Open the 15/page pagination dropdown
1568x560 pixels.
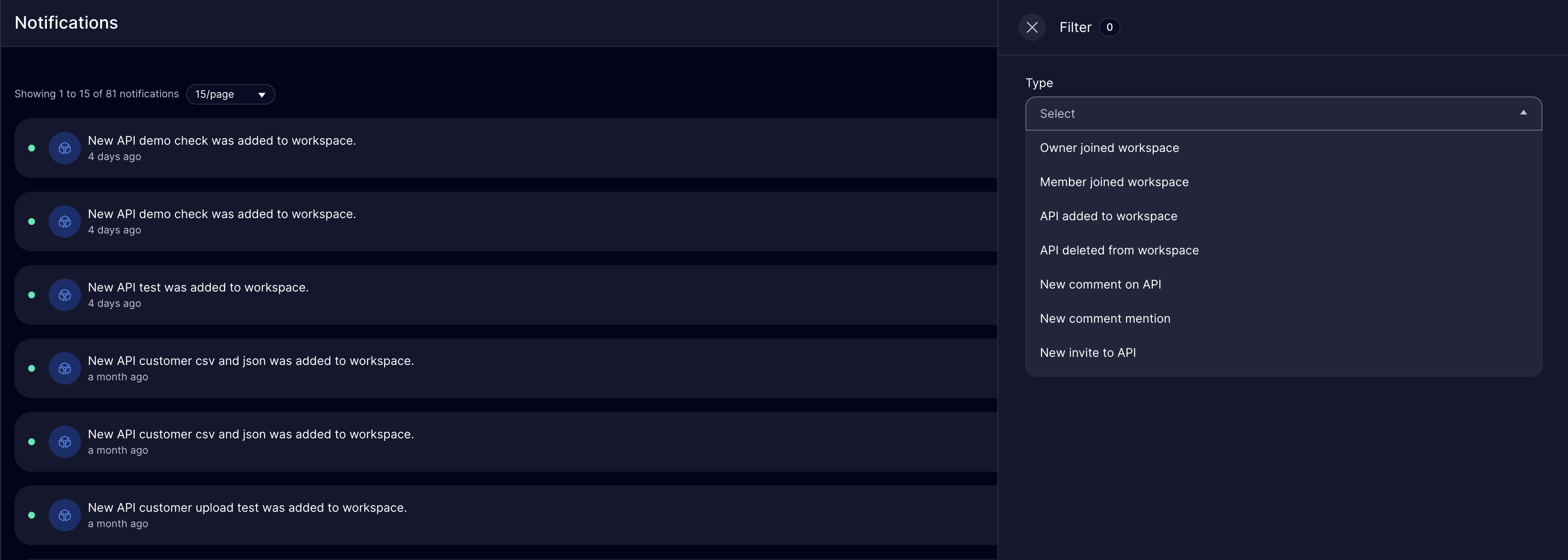coord(230,94)
